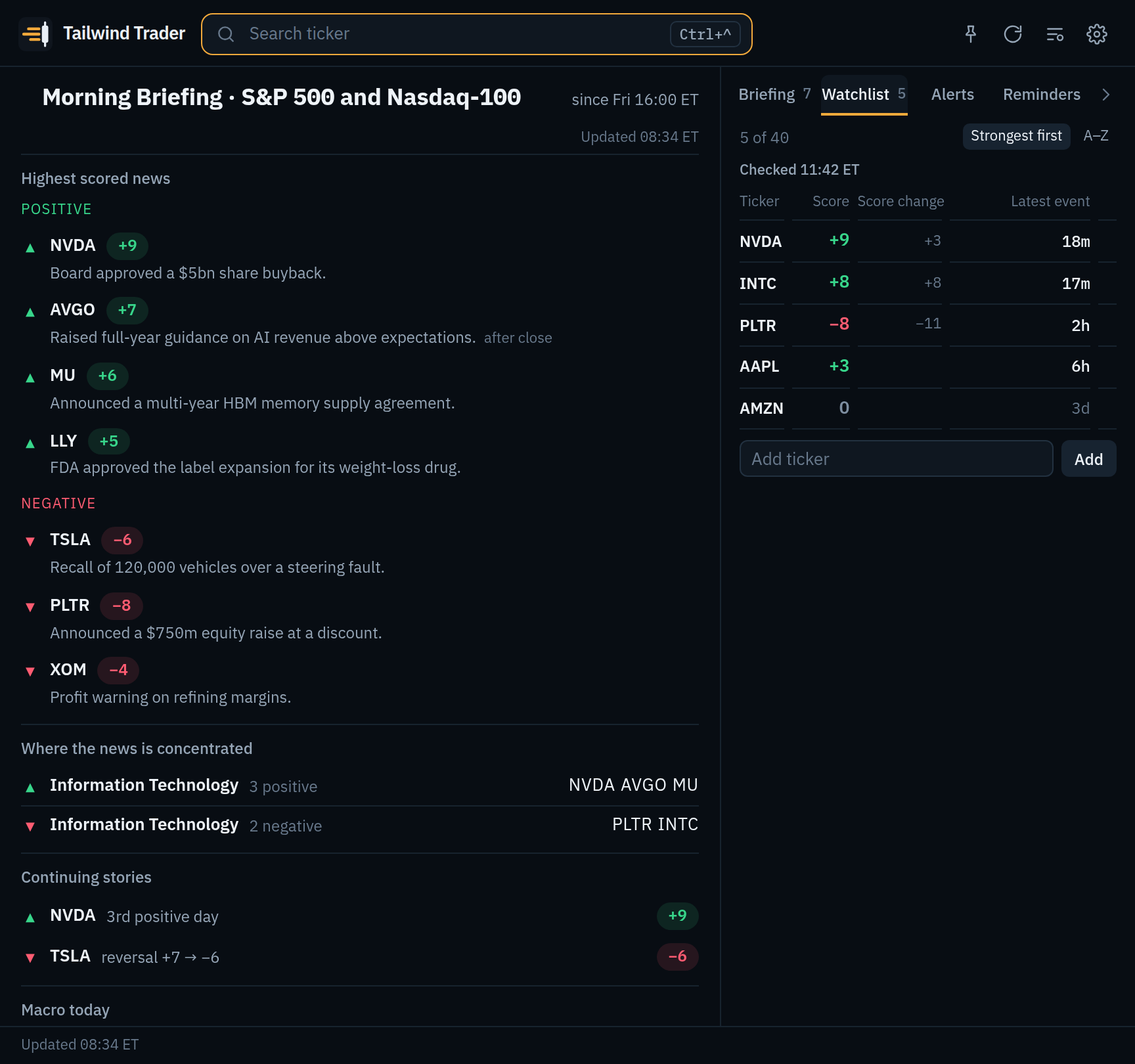The image size is (1135, 1064).
Task: Click the AVGO +7 score badge
Action: coord(127,310)
